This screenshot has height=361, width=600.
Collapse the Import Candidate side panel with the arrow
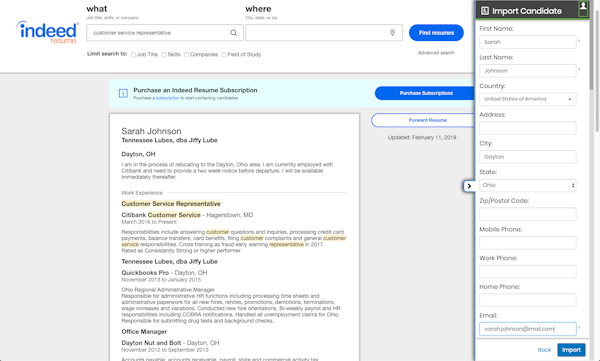469,186
